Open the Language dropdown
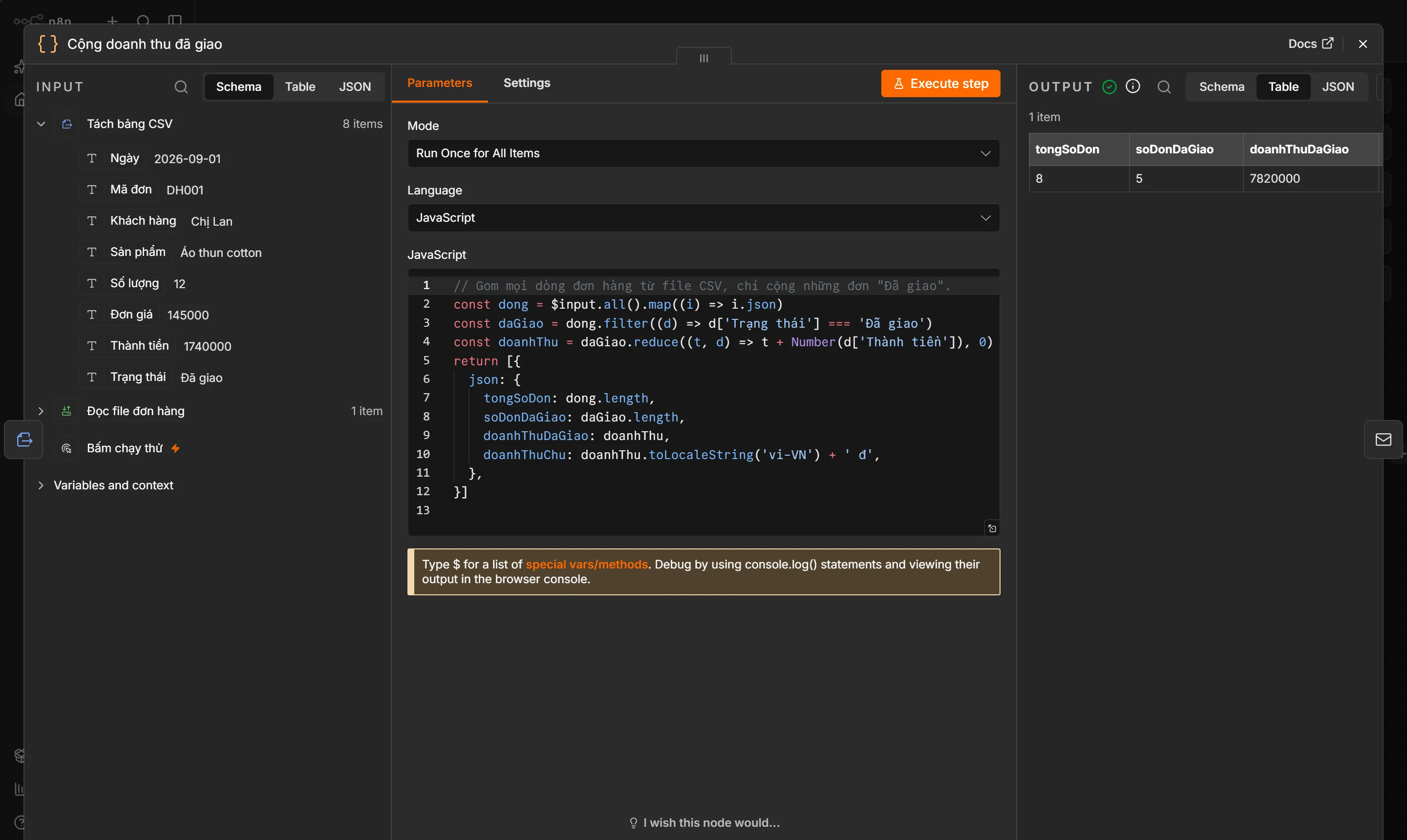Screen dimensions: 1407x840 coord(703,218)
